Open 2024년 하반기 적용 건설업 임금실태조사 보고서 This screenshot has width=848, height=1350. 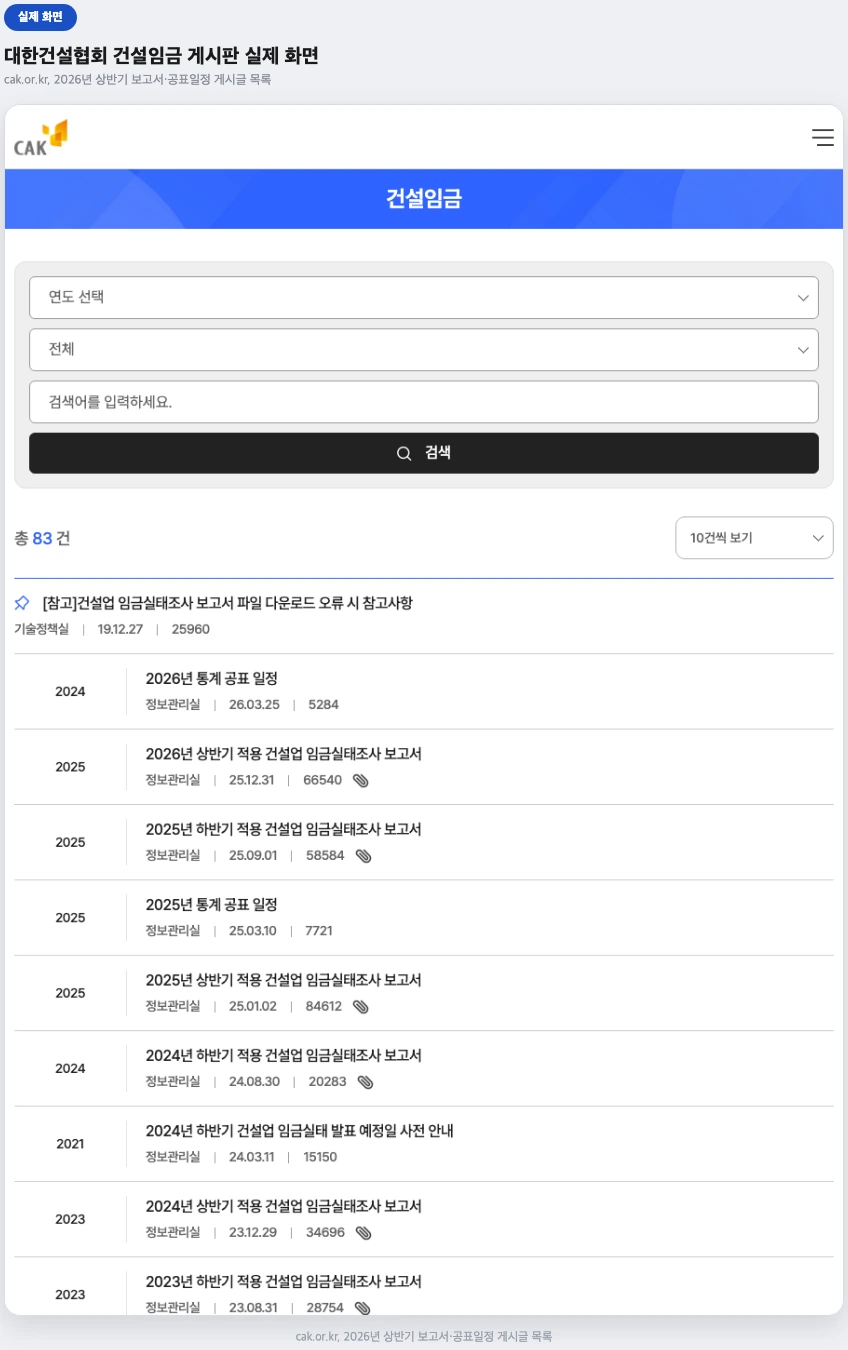(284, 1056)
